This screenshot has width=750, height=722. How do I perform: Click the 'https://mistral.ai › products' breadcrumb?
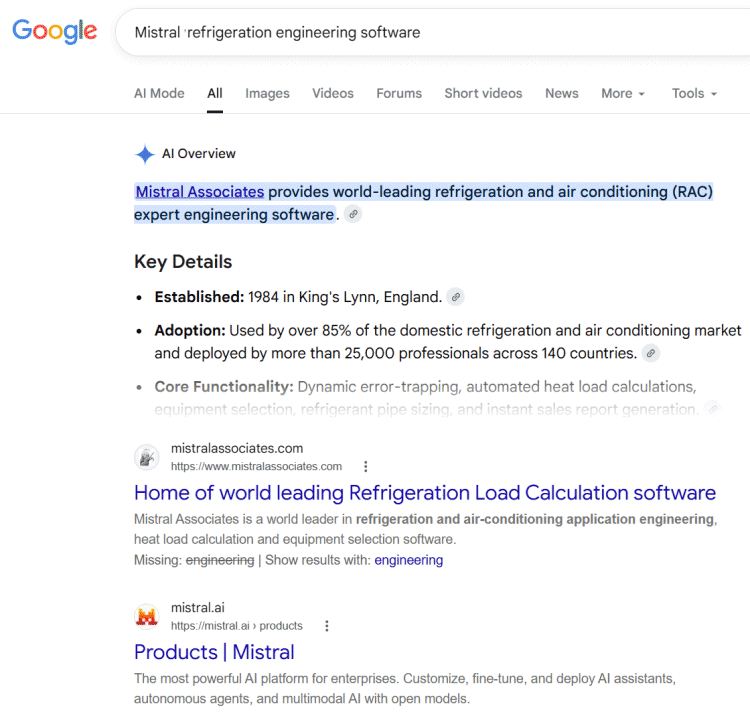tap(237, 626)
